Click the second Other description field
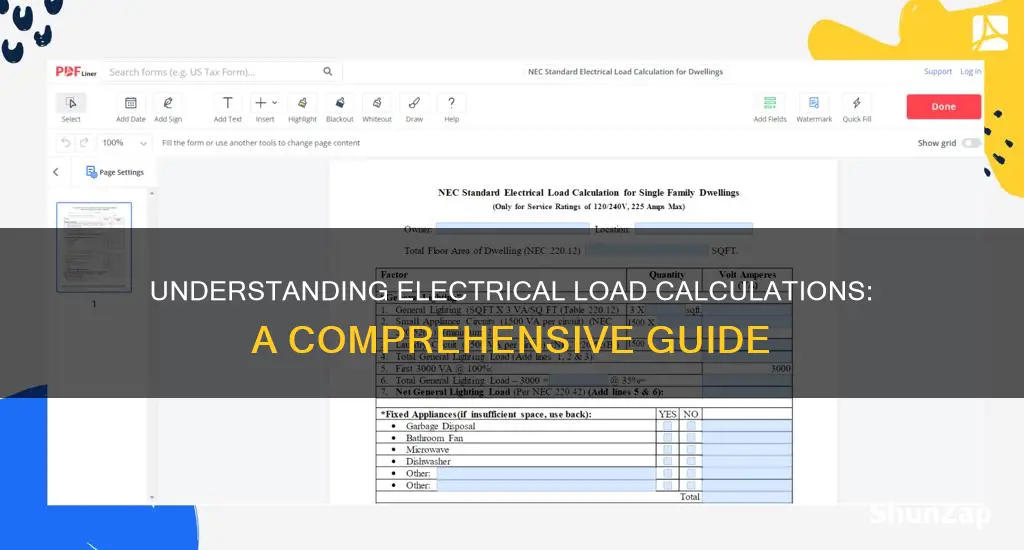The image size is (1024, 550). 545,485
